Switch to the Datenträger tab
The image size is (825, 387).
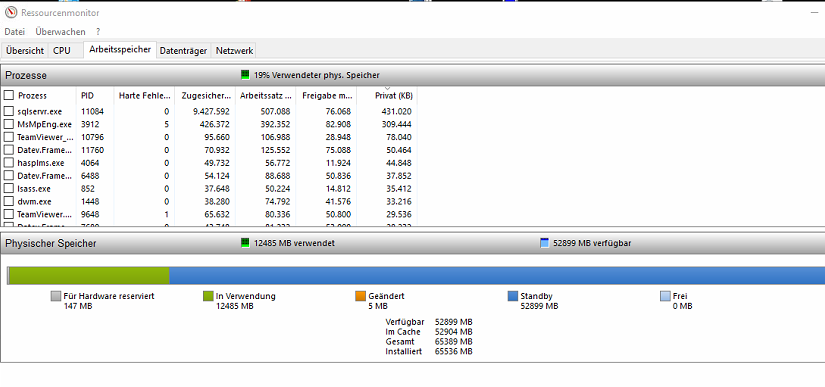(183, 50)
